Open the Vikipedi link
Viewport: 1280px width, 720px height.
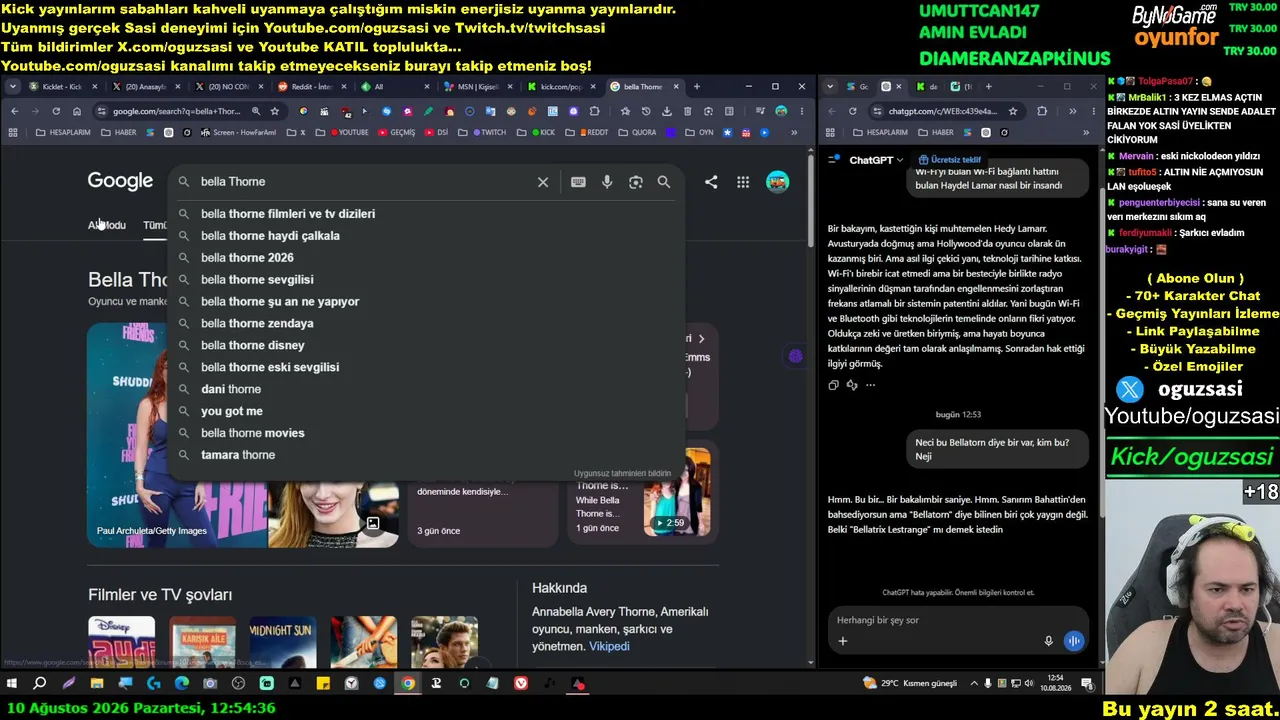(x=609, y=646)
